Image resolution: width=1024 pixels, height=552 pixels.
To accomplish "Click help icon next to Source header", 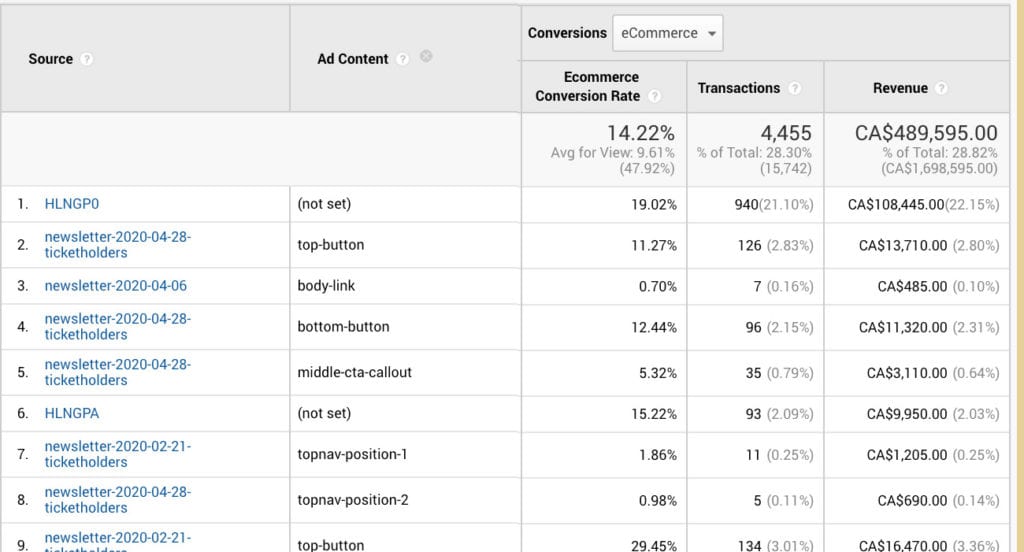I will click(x=87, y=59).
